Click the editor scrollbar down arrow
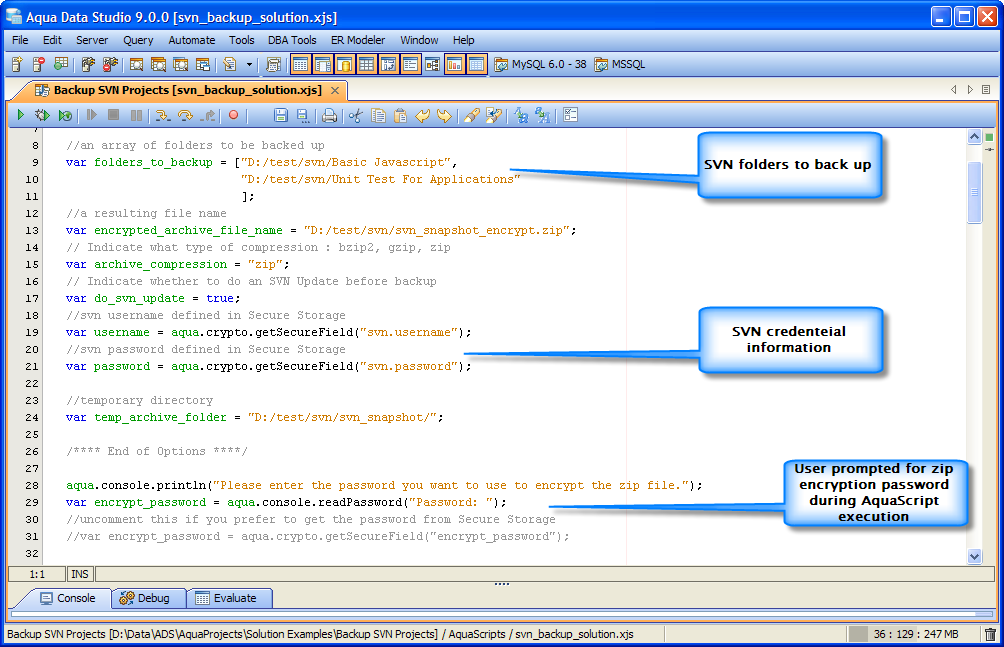1004x647 pixels. point(975,557)
